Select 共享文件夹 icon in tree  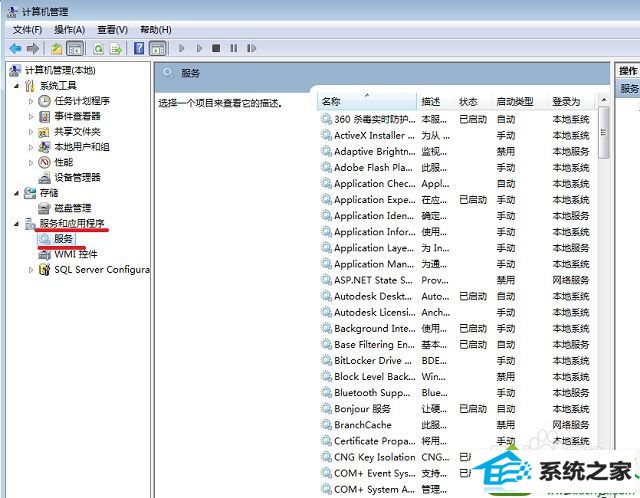[44, 132]
